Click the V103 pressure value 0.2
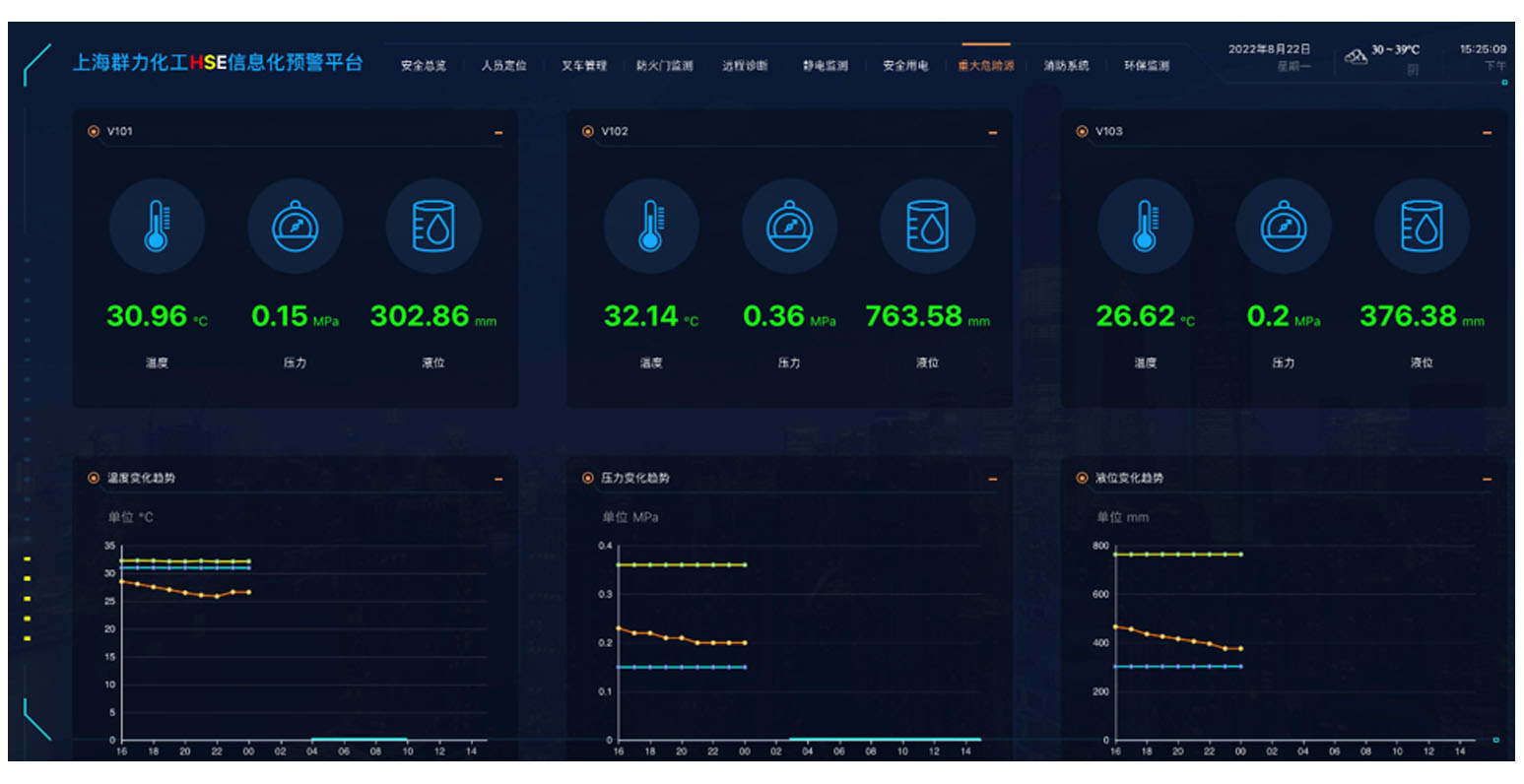The width and height of the screenshot is (1524, 784). click(1268, 316)
